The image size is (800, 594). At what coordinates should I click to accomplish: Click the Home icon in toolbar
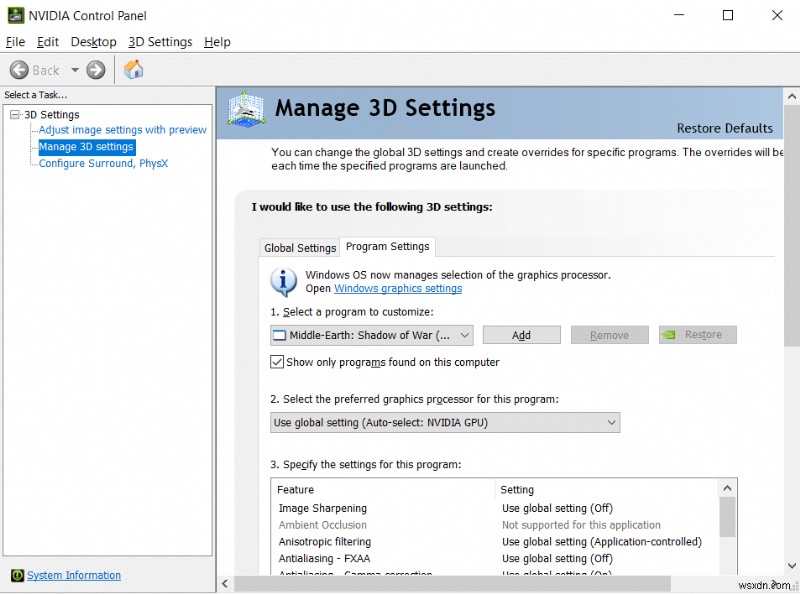point(133,69)
